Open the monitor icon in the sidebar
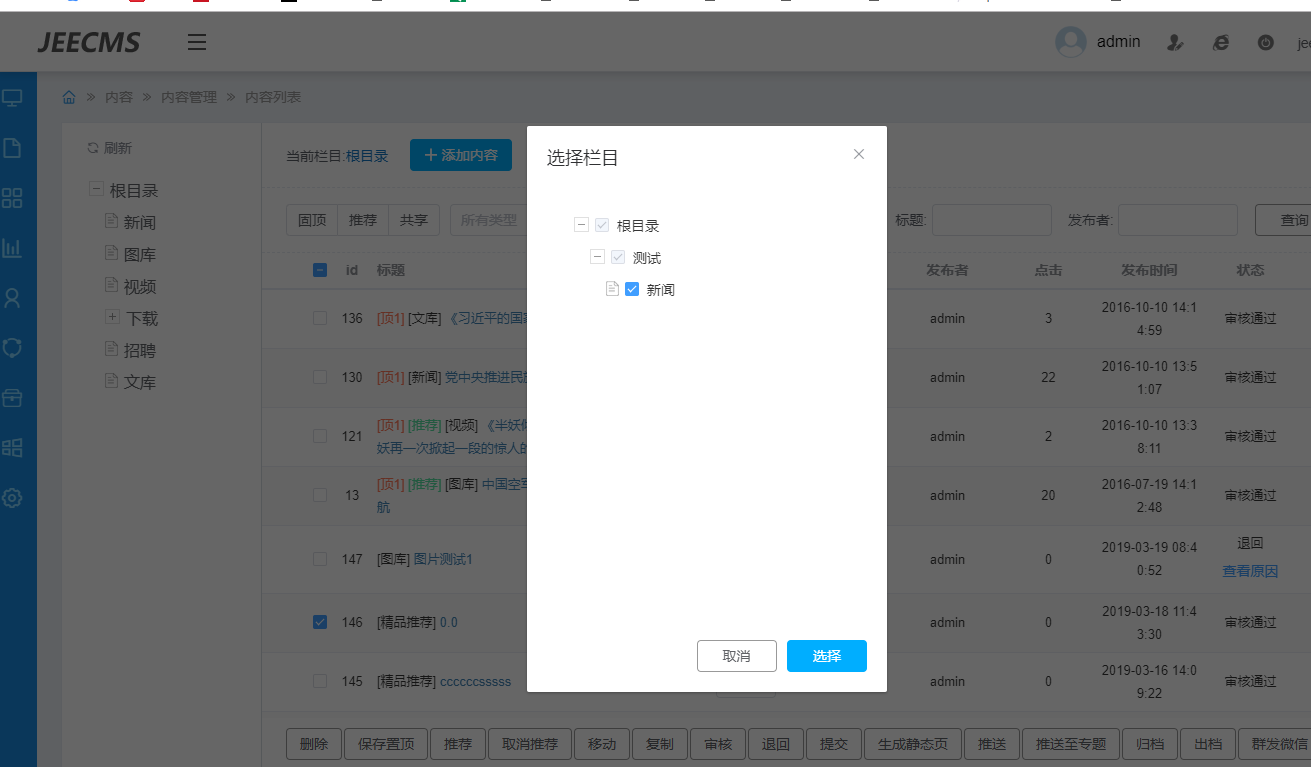The width and height of the screenshot is (1311, 767). coord(12,98)
